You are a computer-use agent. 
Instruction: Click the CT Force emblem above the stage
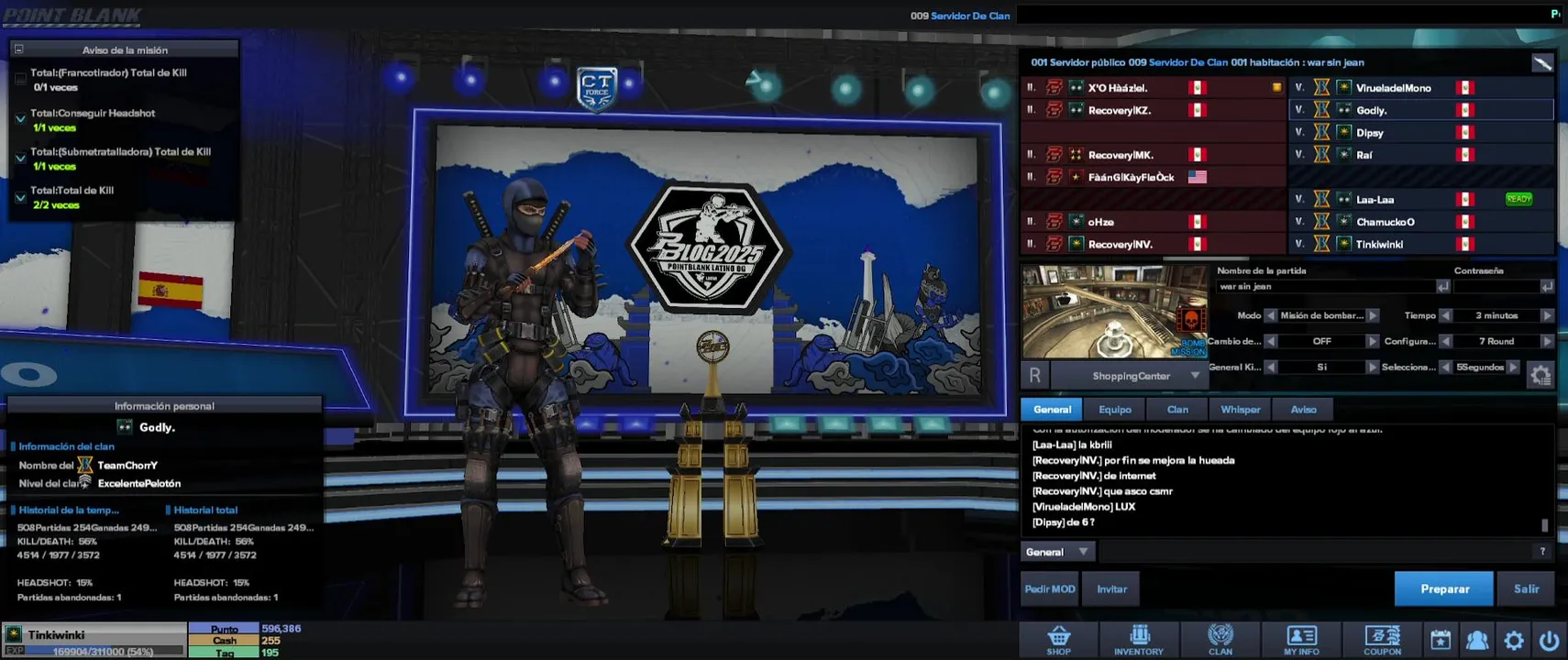(597, 90)
